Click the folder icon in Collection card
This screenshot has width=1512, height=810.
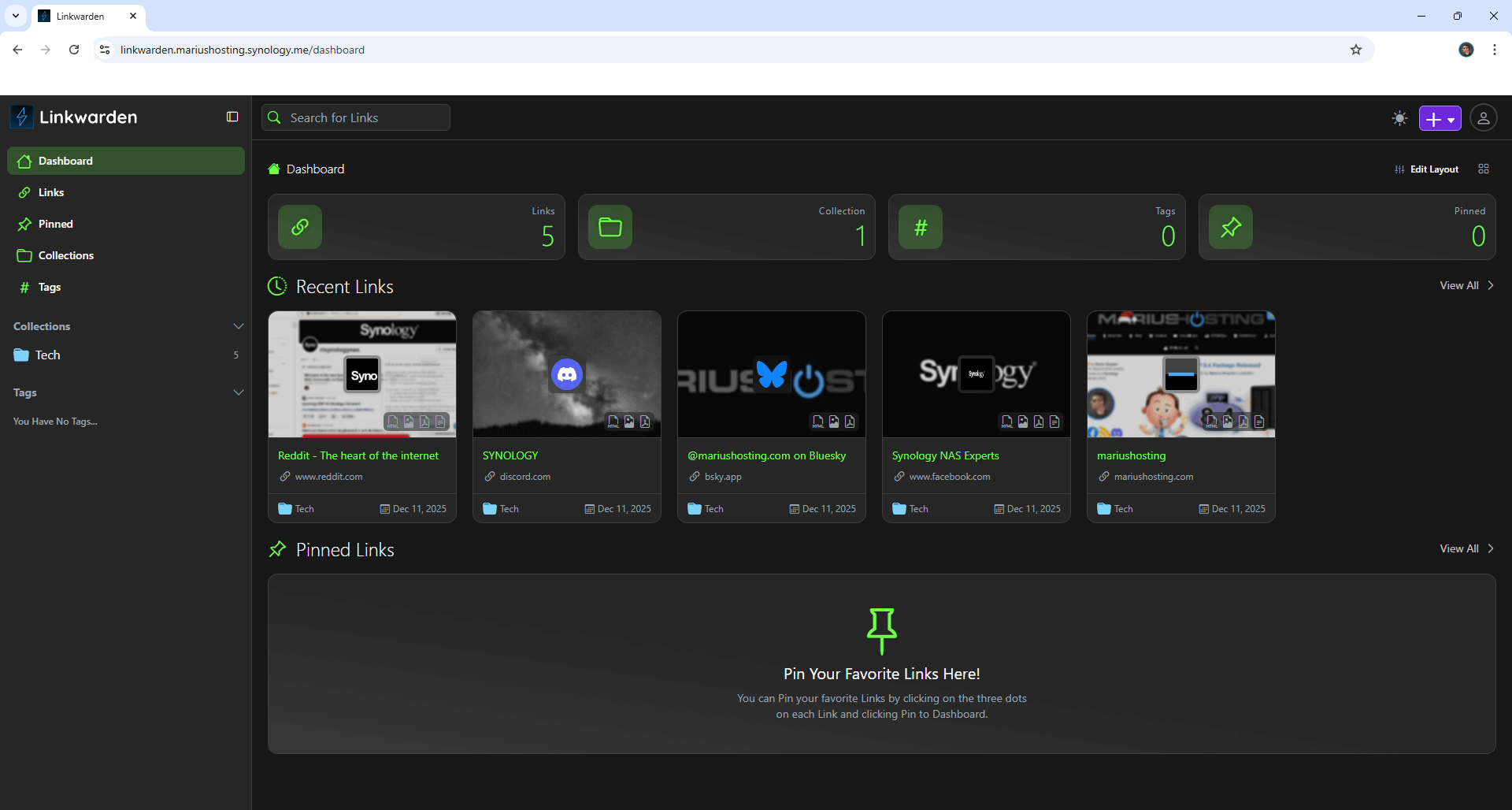coord(610,227)
